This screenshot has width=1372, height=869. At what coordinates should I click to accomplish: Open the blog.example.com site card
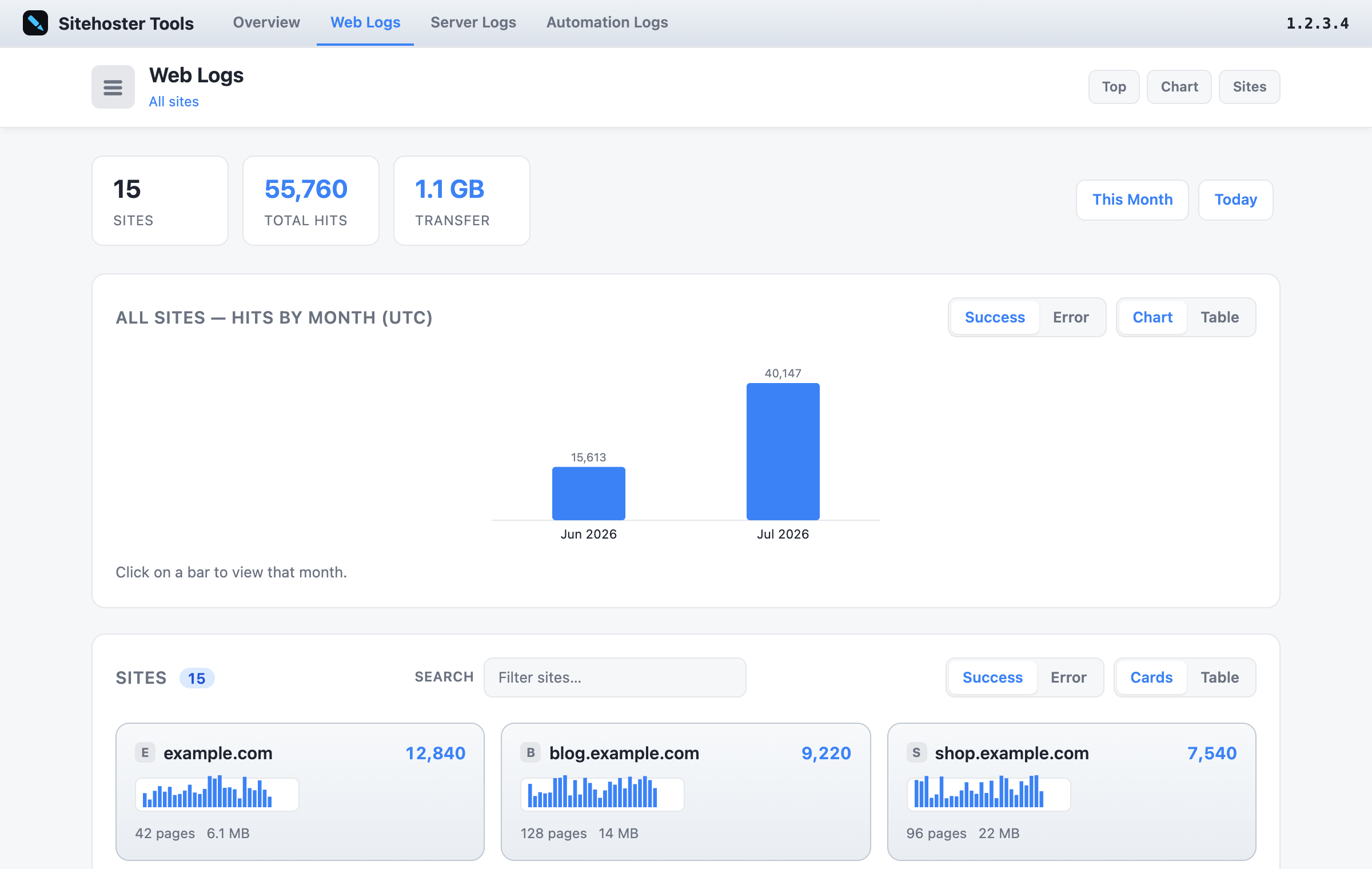pos(686,792)
